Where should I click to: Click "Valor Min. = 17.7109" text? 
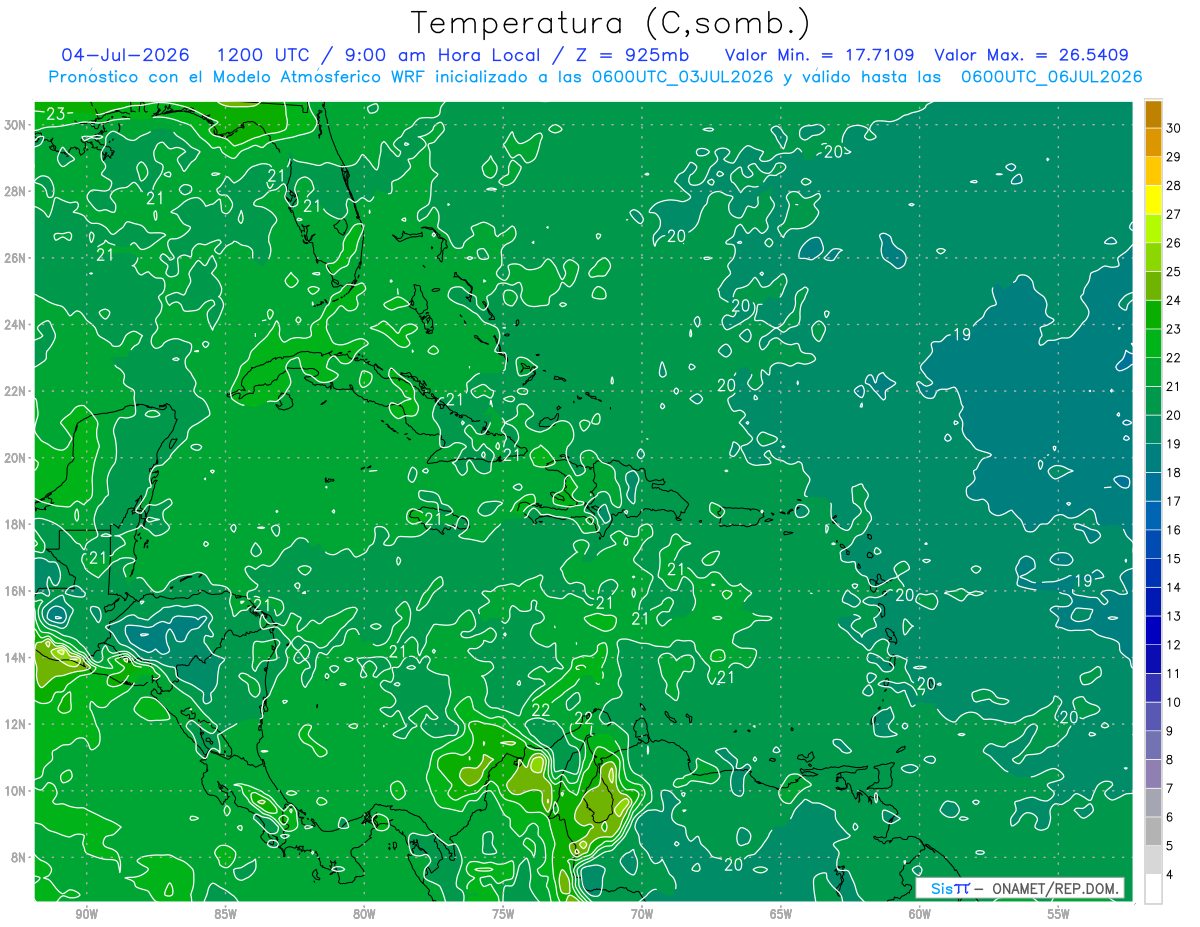point(819,55)
